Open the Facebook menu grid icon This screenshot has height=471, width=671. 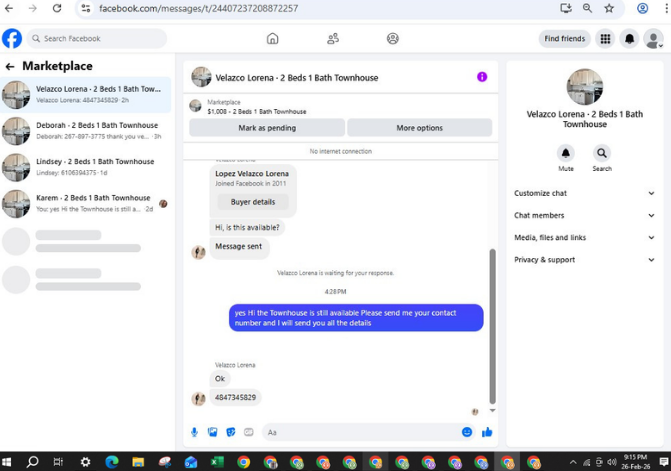(x=605, y=39)
